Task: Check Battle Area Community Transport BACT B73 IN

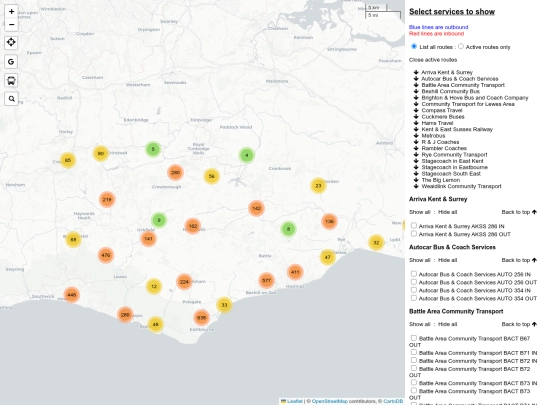Action: pos(414,382)
